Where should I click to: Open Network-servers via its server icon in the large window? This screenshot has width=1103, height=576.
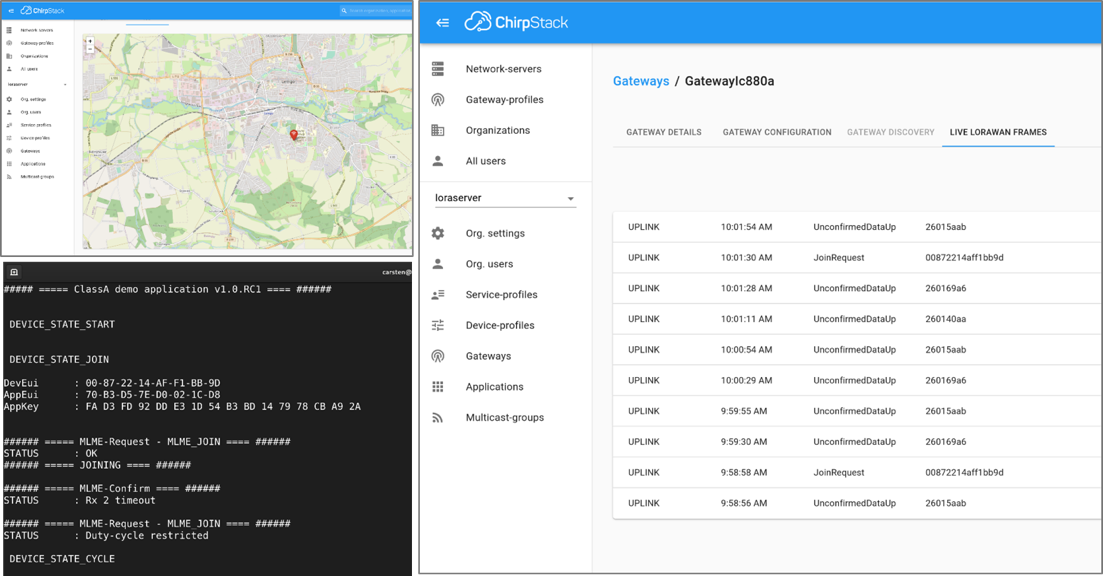tap(438, 69)
